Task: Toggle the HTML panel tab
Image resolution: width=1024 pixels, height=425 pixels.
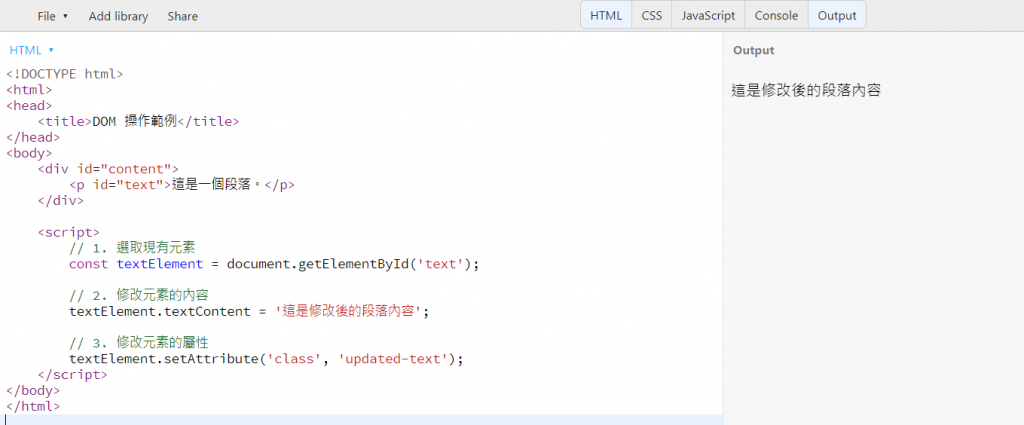Action: pos(606,16)
